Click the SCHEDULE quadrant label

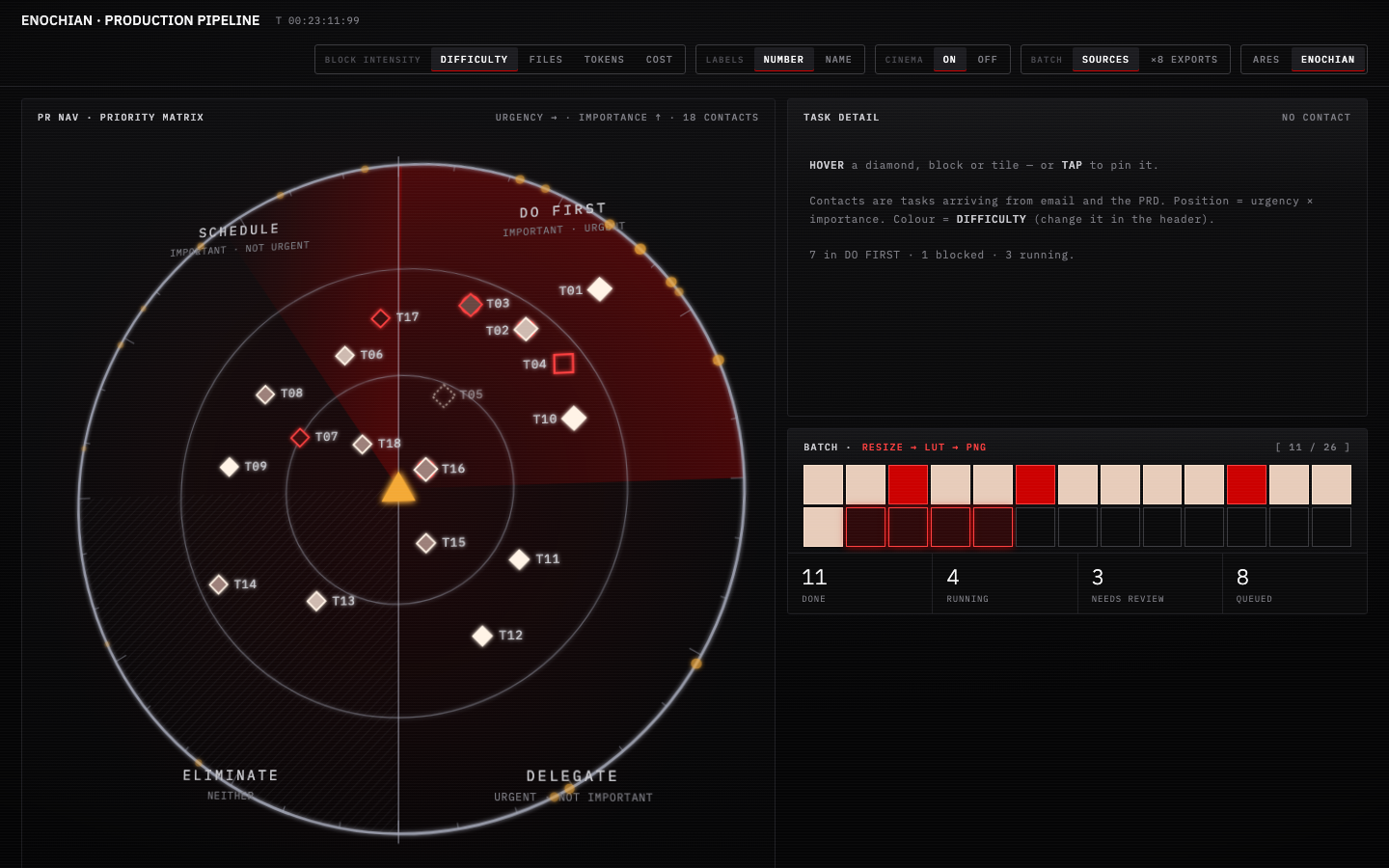239,231
